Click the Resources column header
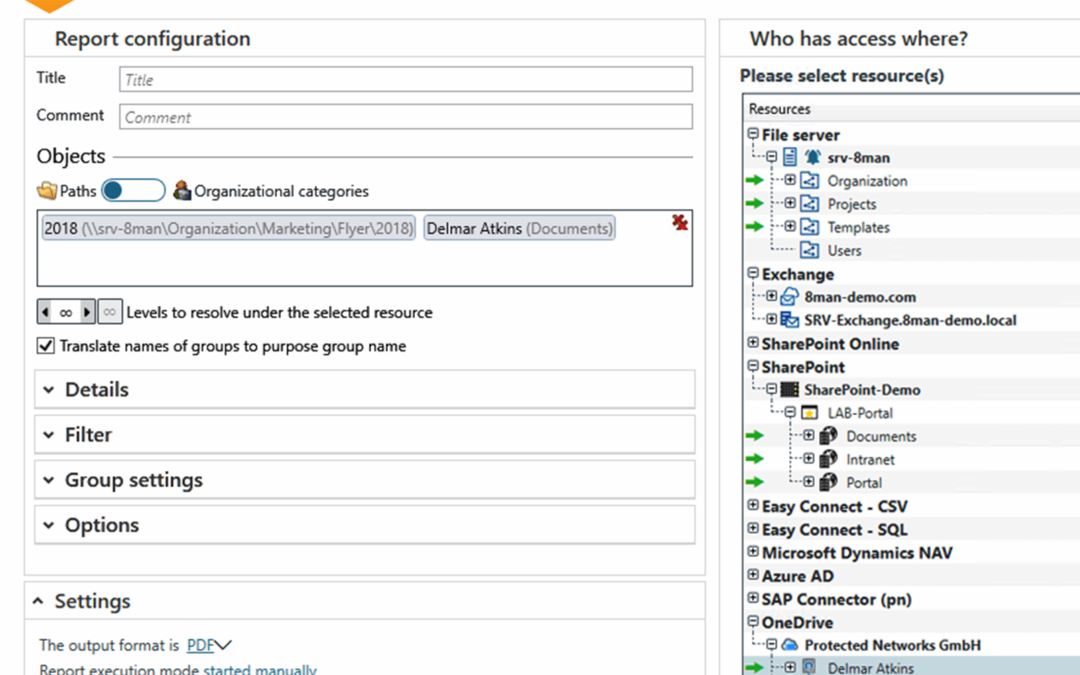This screenshot has width=1080, height=675. coord(911,109)
